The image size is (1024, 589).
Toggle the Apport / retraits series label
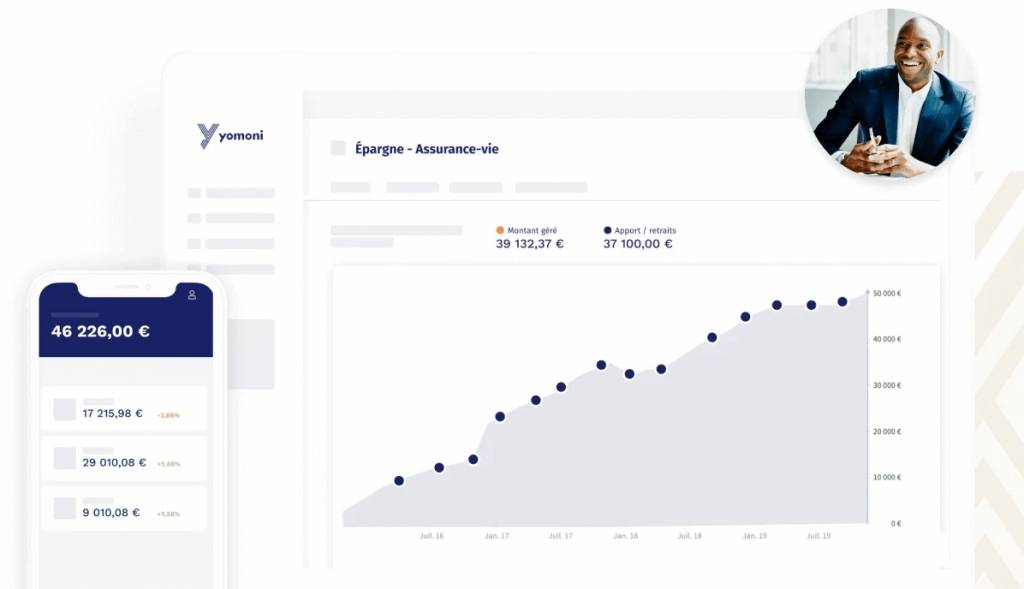646,230
